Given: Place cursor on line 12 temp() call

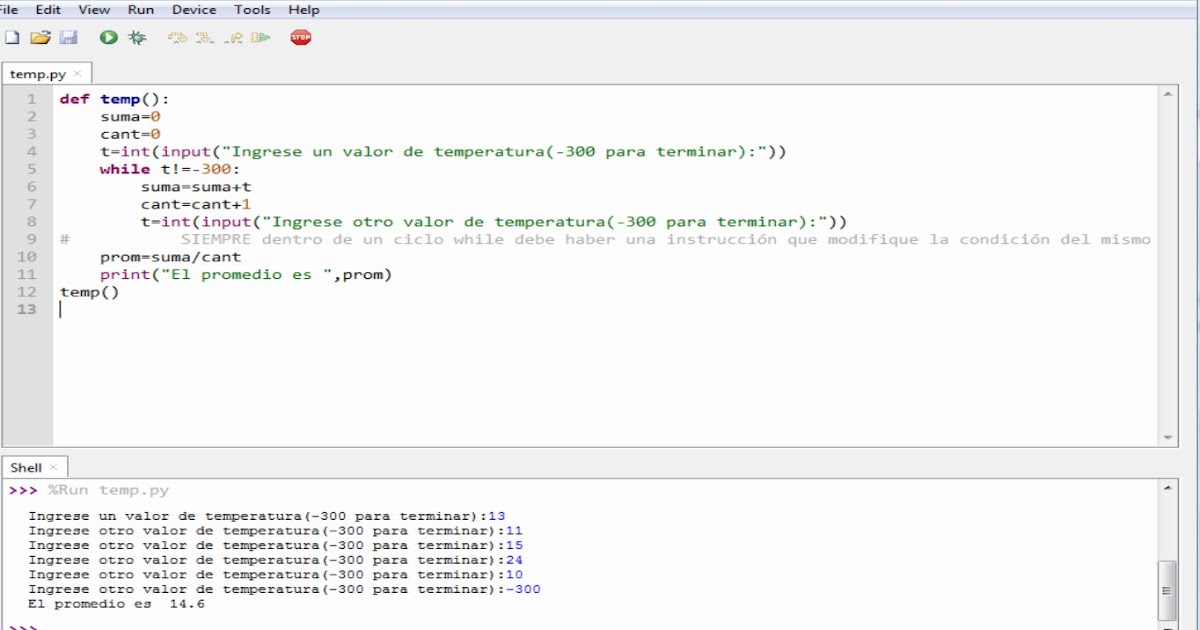Looking at the screenshot, I should (90, 291).
